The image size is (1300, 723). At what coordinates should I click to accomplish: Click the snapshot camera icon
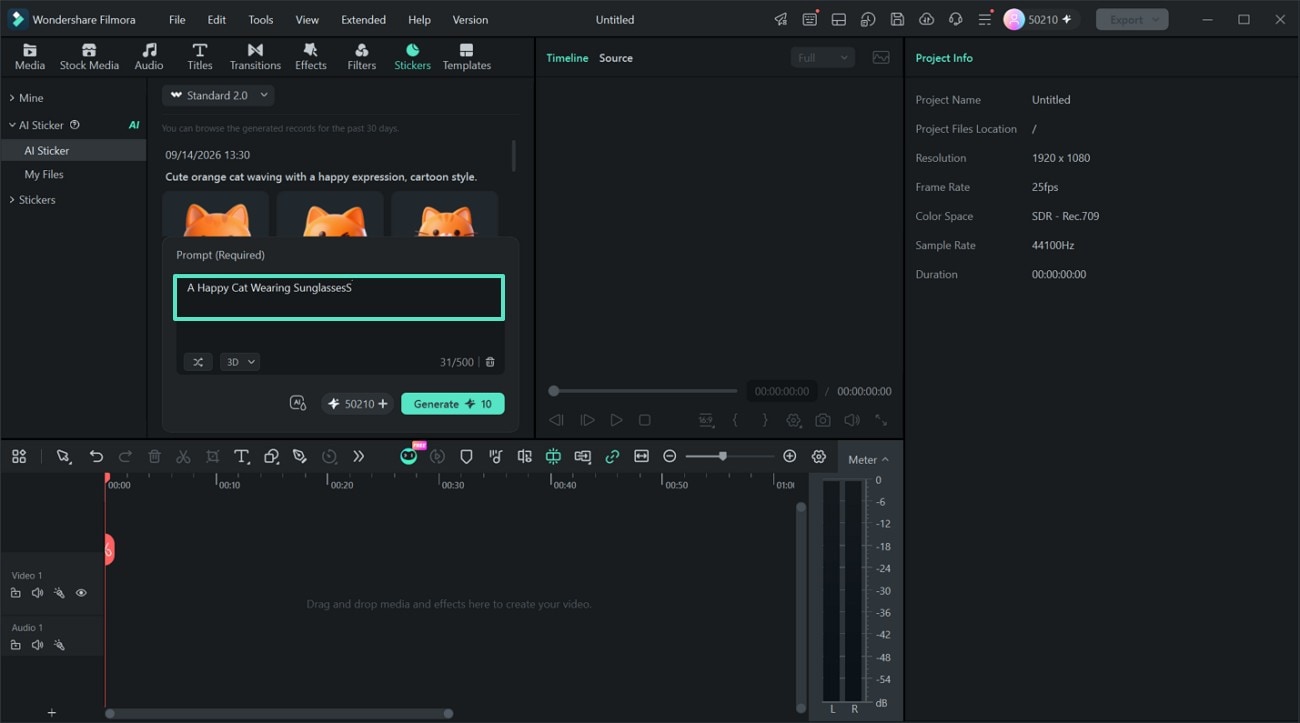(x=822, y=421)
